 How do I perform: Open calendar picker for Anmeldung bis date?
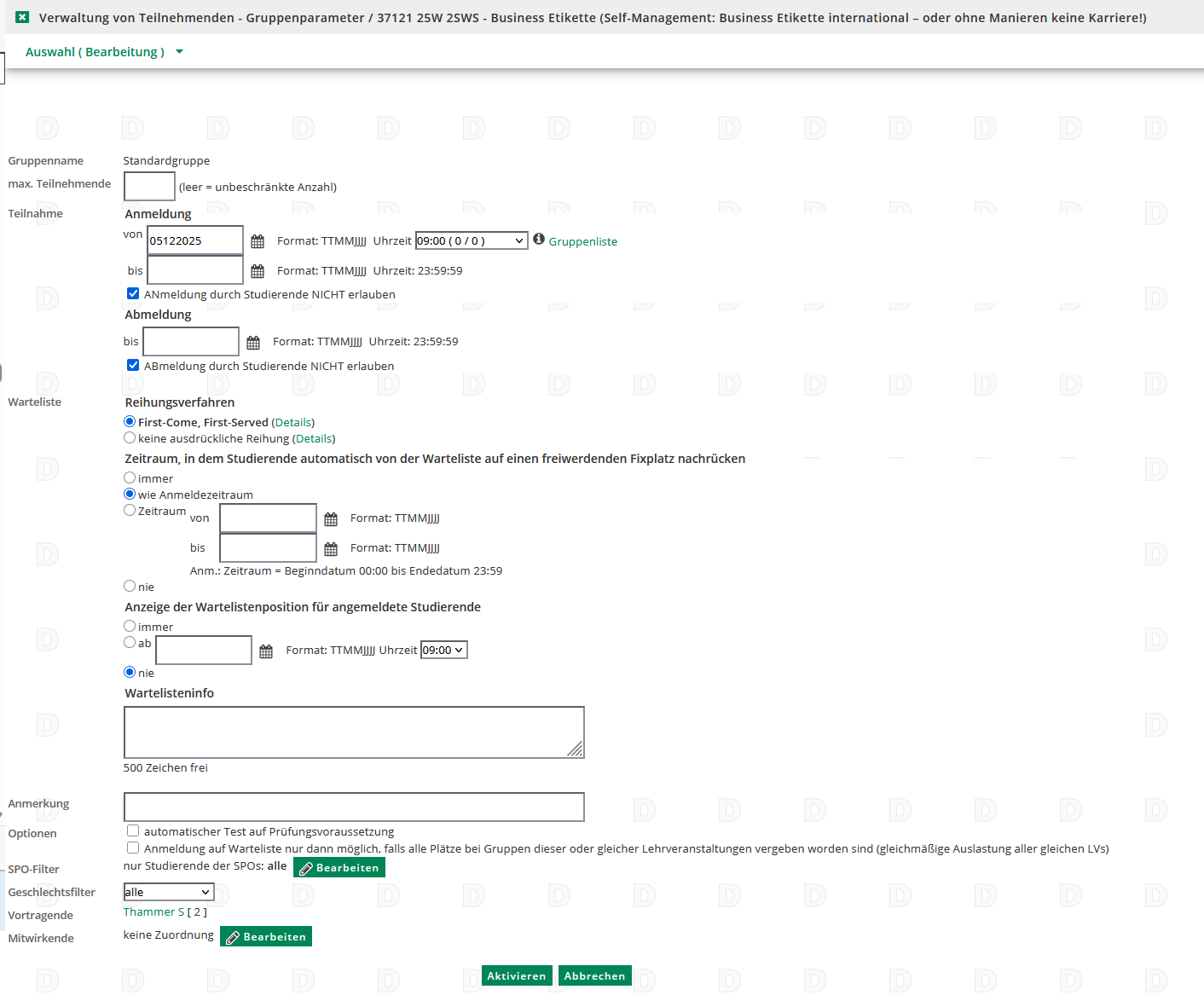coord(258,271)
